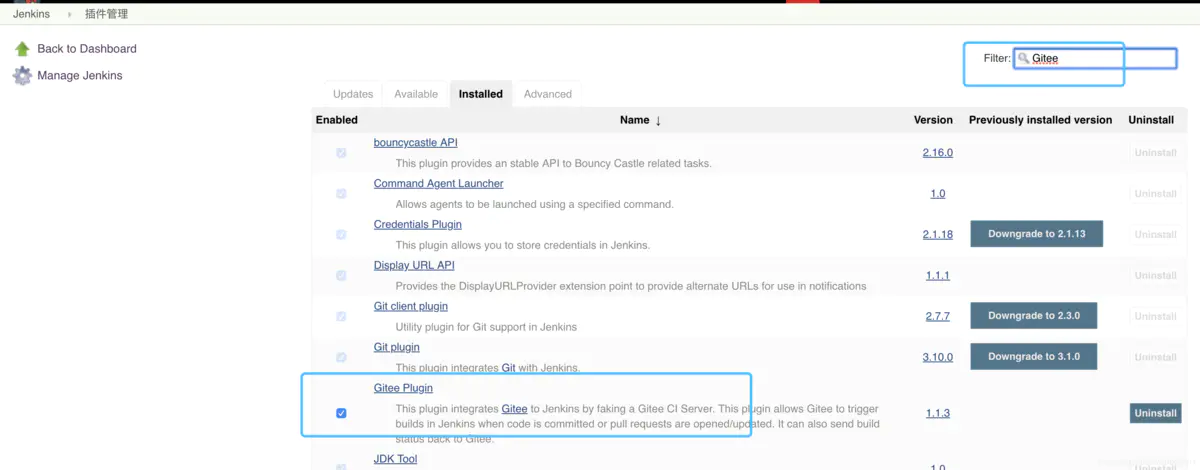Click the Gitee link in the plugin description
The height and width of the screenshot is (470, 1200).
(x=514, y=408)
